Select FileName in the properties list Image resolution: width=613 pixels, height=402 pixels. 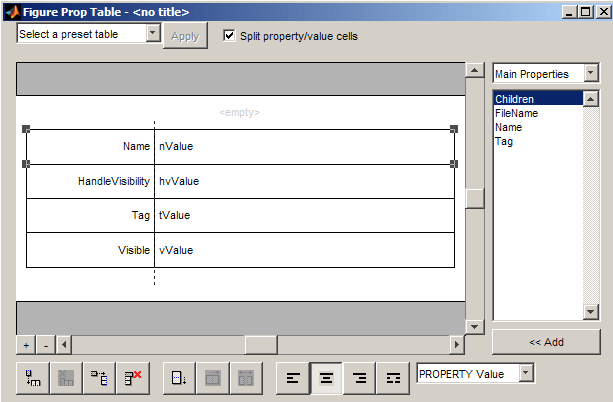538,113
